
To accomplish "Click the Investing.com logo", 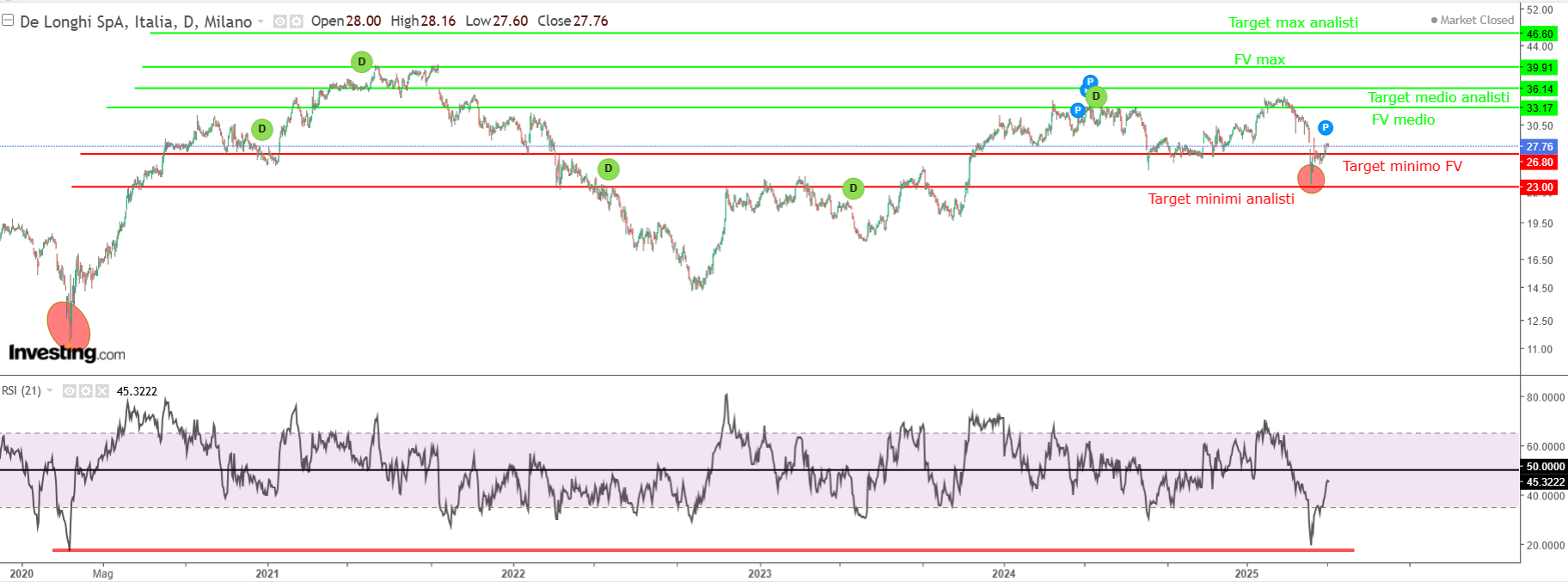I will tap(67, 353).
